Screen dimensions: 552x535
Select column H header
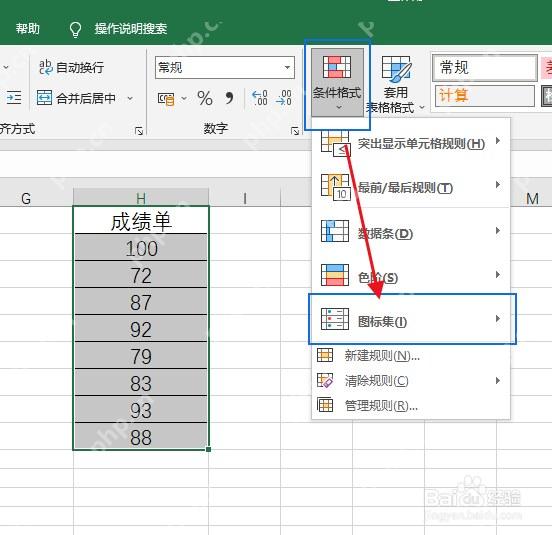click(141, 198)
